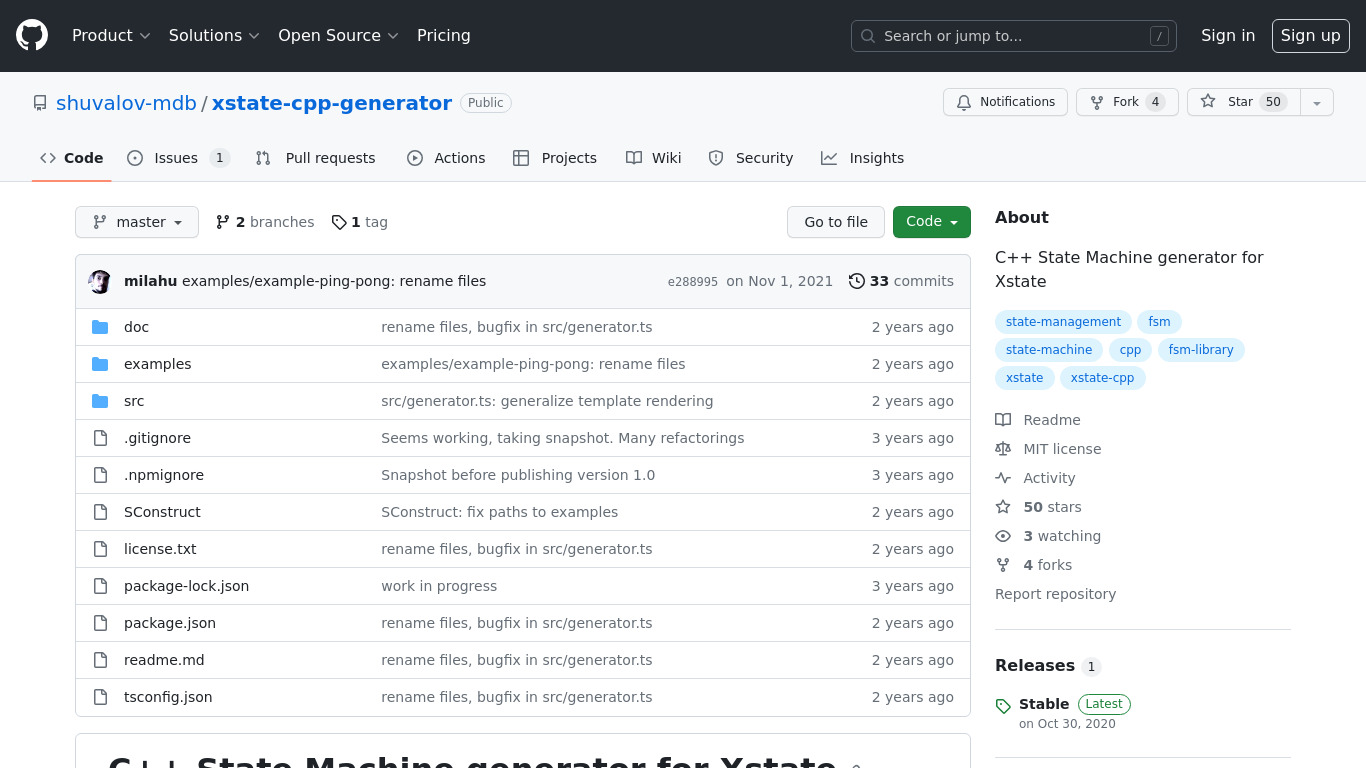Star the repository with Star button
Viewport: 1366px width, 768px height.
coord(1244,102)
